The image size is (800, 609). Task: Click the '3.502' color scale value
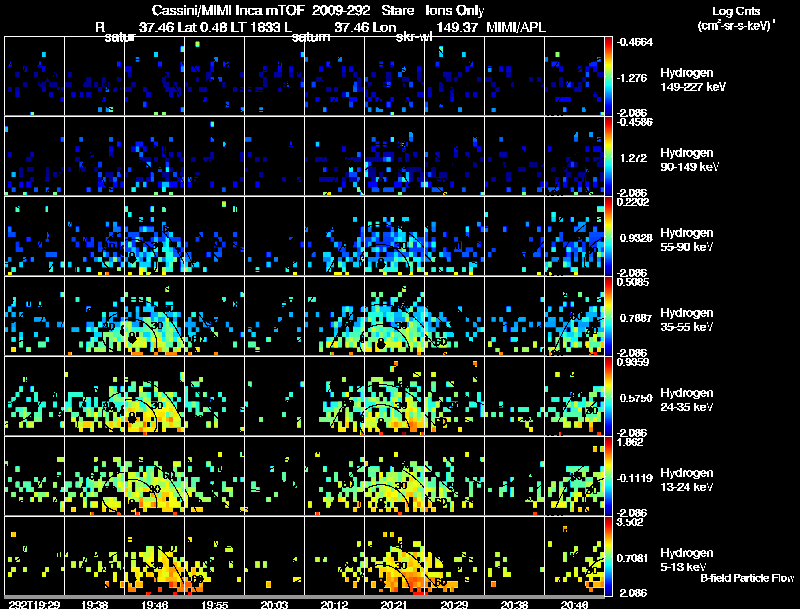point(630,522)
